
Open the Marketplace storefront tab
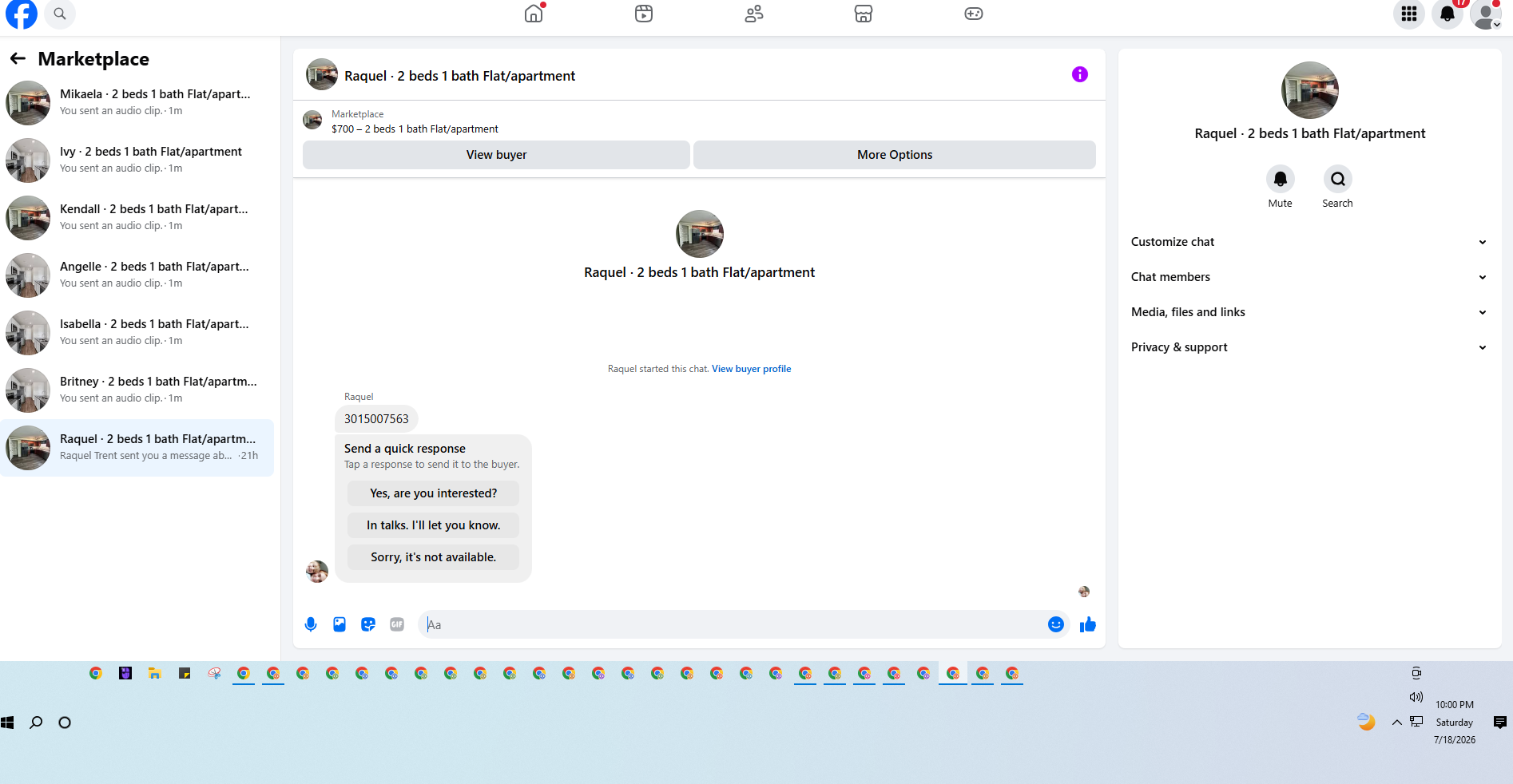coord(864,14)
